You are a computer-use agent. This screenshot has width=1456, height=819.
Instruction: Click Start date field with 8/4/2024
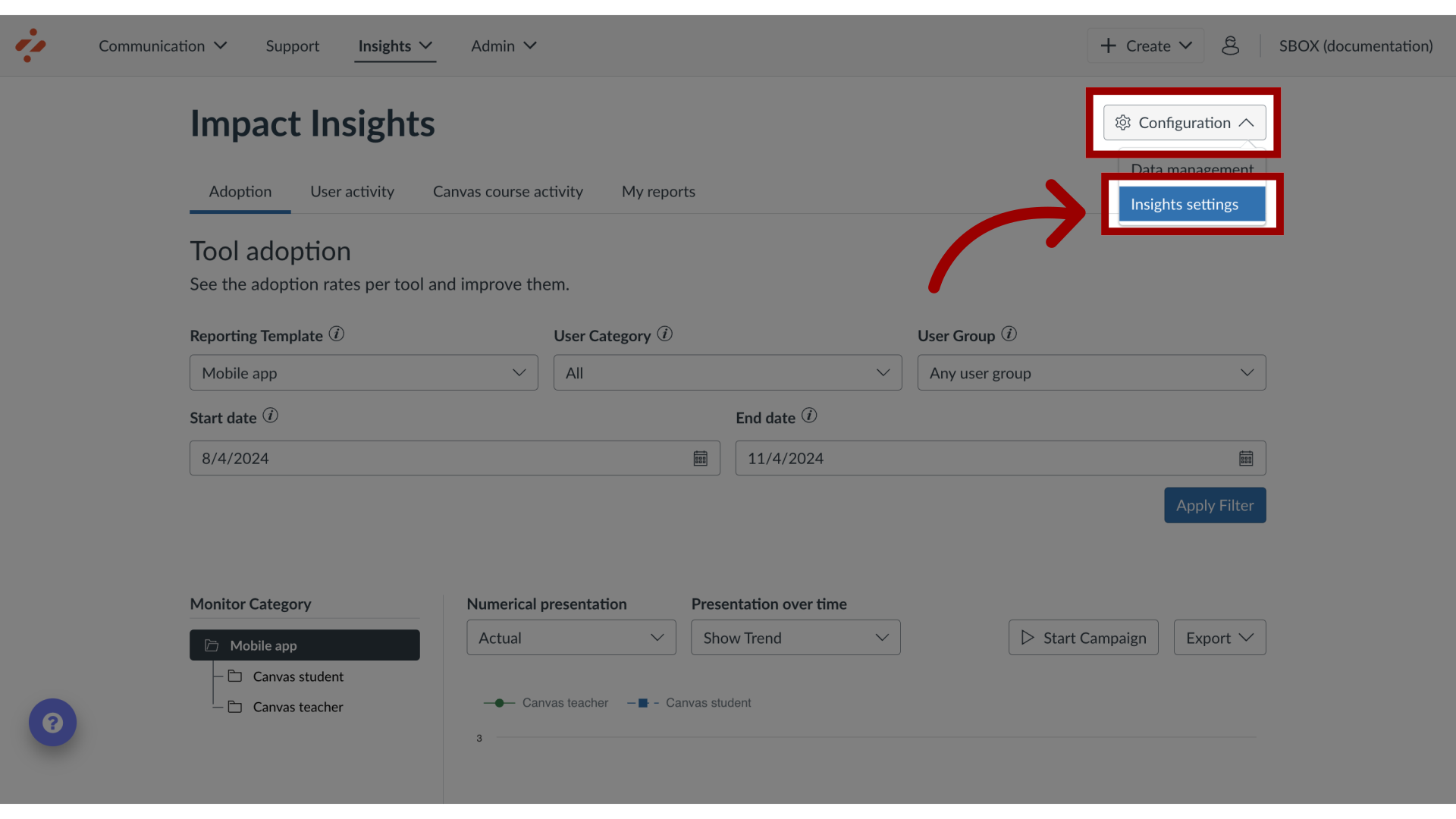[x=455, y=458]
